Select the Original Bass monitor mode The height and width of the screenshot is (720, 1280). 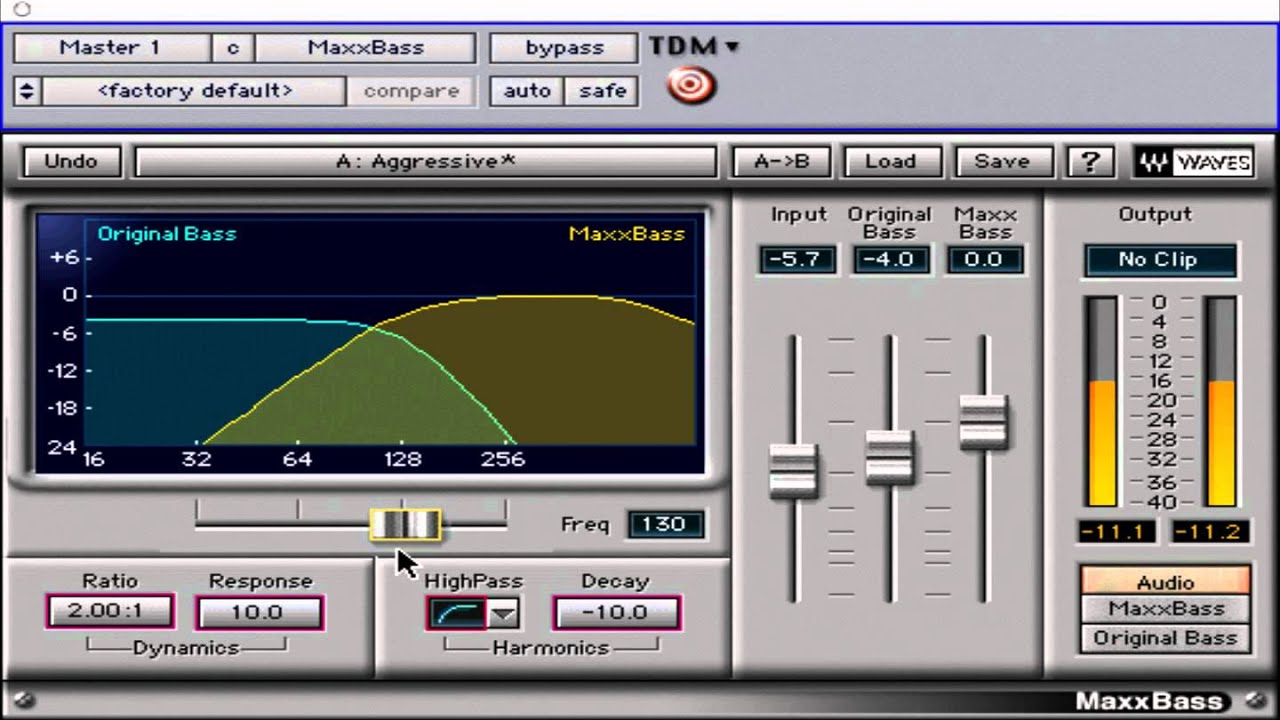pyautogui.click(x=1165, y=638)
